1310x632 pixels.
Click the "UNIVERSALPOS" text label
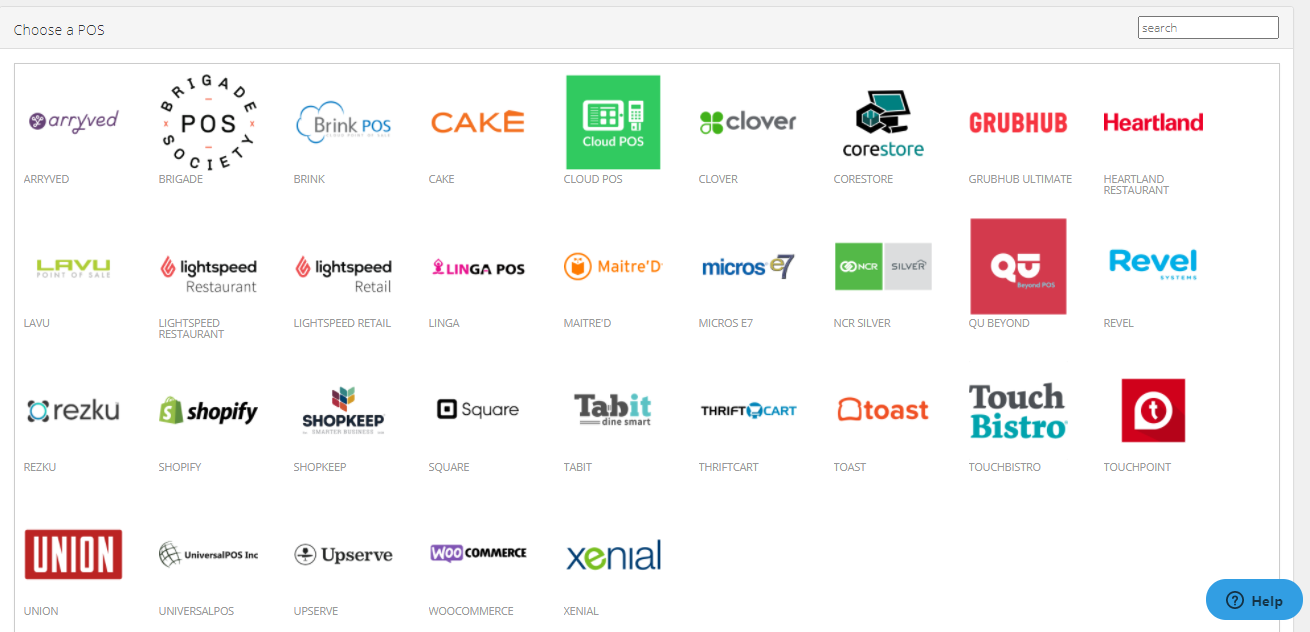click(196, 611)
